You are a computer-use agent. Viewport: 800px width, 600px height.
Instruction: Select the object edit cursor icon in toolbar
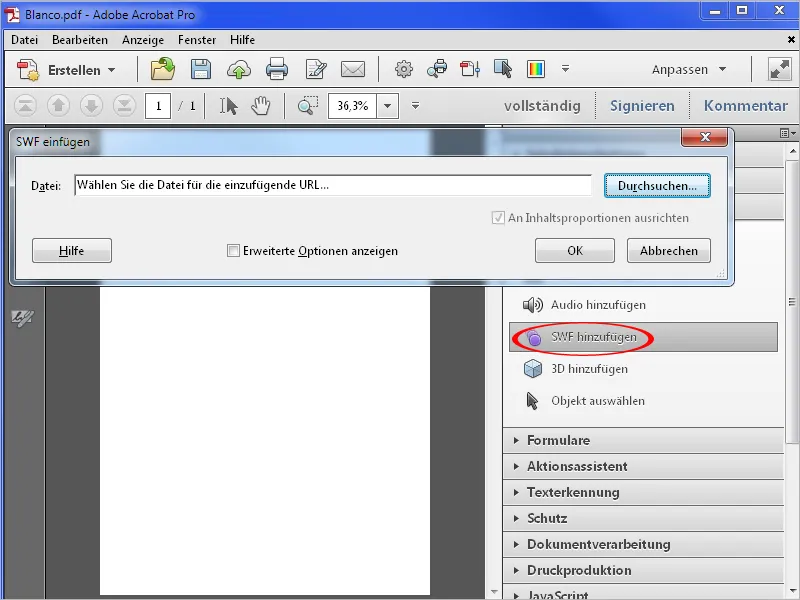[x=503, y=69]
